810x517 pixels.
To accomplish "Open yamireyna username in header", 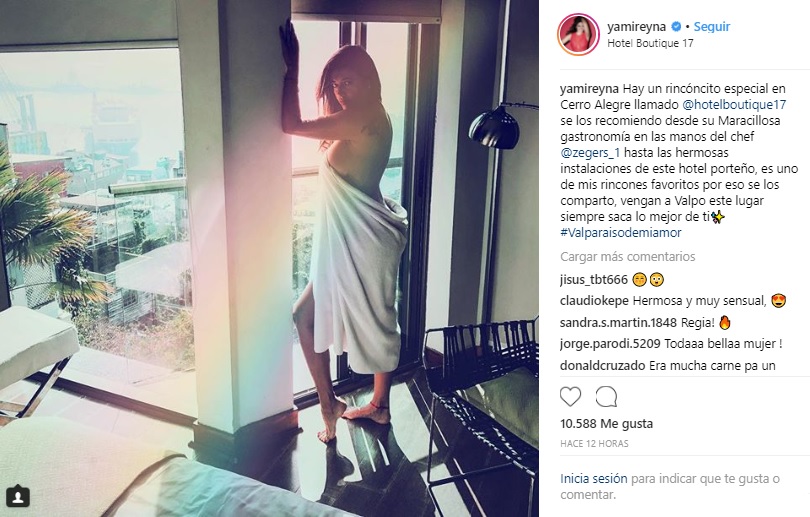I will click(x=636, y=26).
